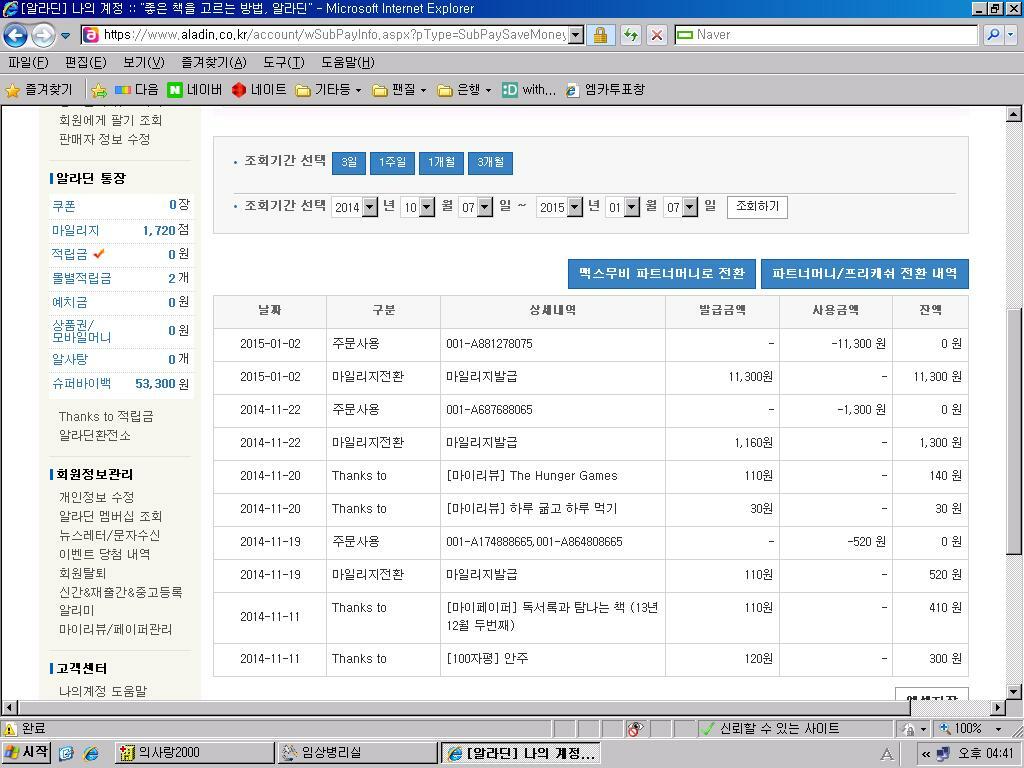Select the 1주일 period button
Screen dimensions: 1024x768
[392, 163]
